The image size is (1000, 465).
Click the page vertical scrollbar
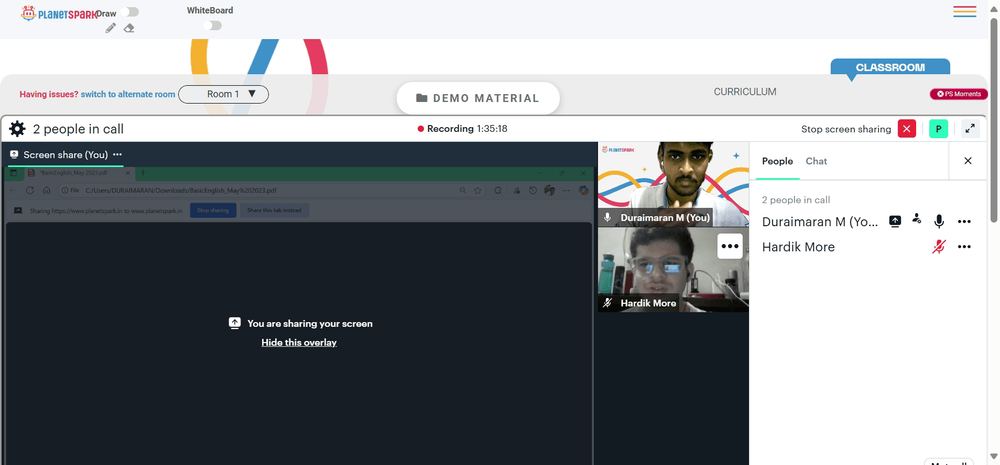coord(994,121)
